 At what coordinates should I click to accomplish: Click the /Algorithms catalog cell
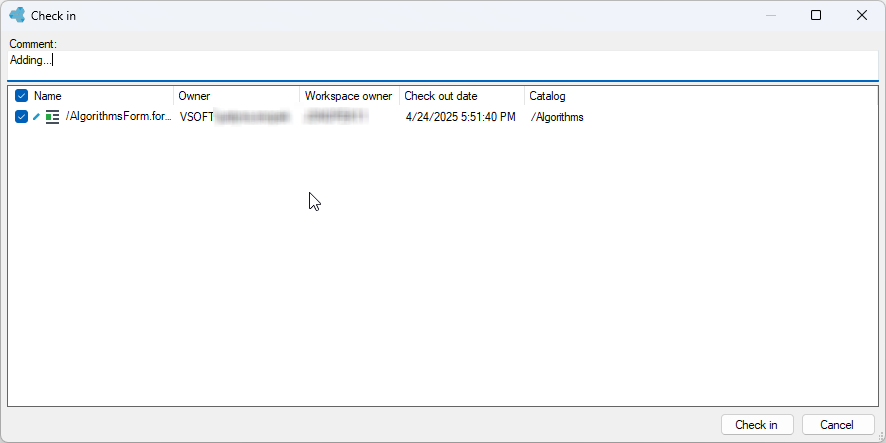point(557,117)
